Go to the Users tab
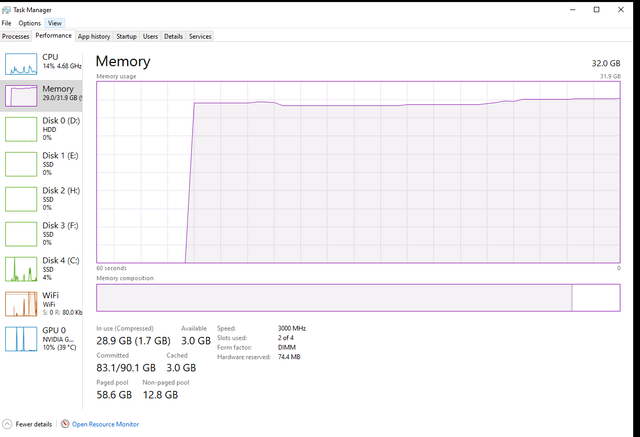The width and height of the screenshot is (640, 437). 150,36
